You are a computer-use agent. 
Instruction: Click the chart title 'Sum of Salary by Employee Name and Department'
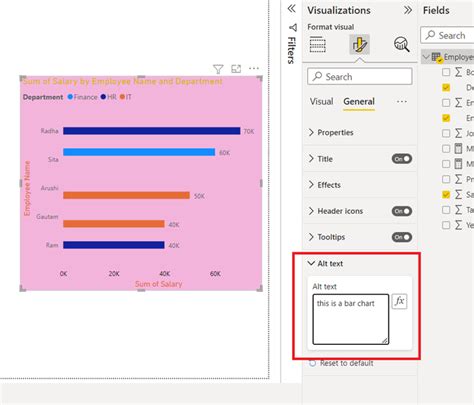[x=122, y=81]
